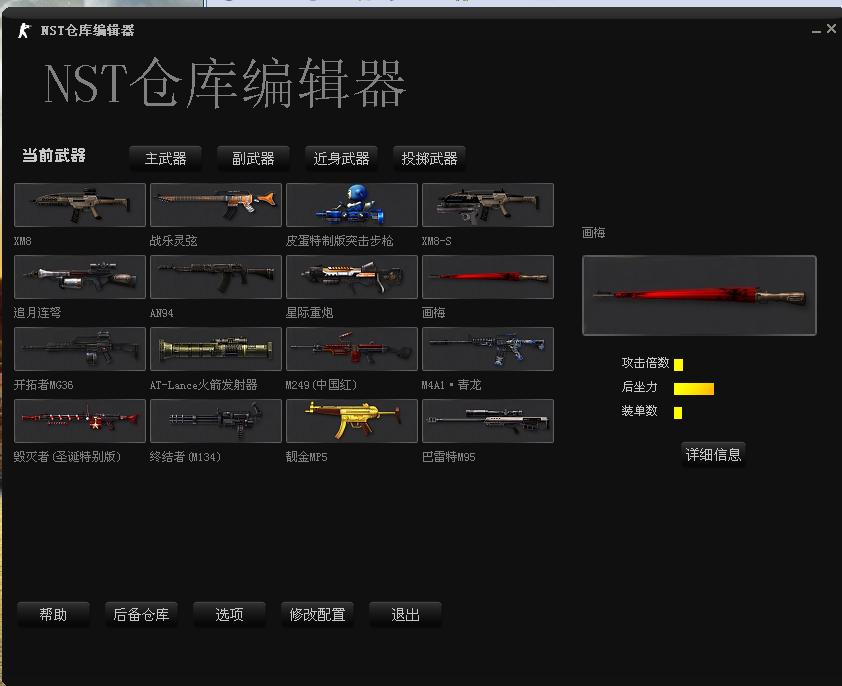Choose the 皮蛋特制版突击步枪 weapon icon
842x686 pixels.
(x=352, y=205)
